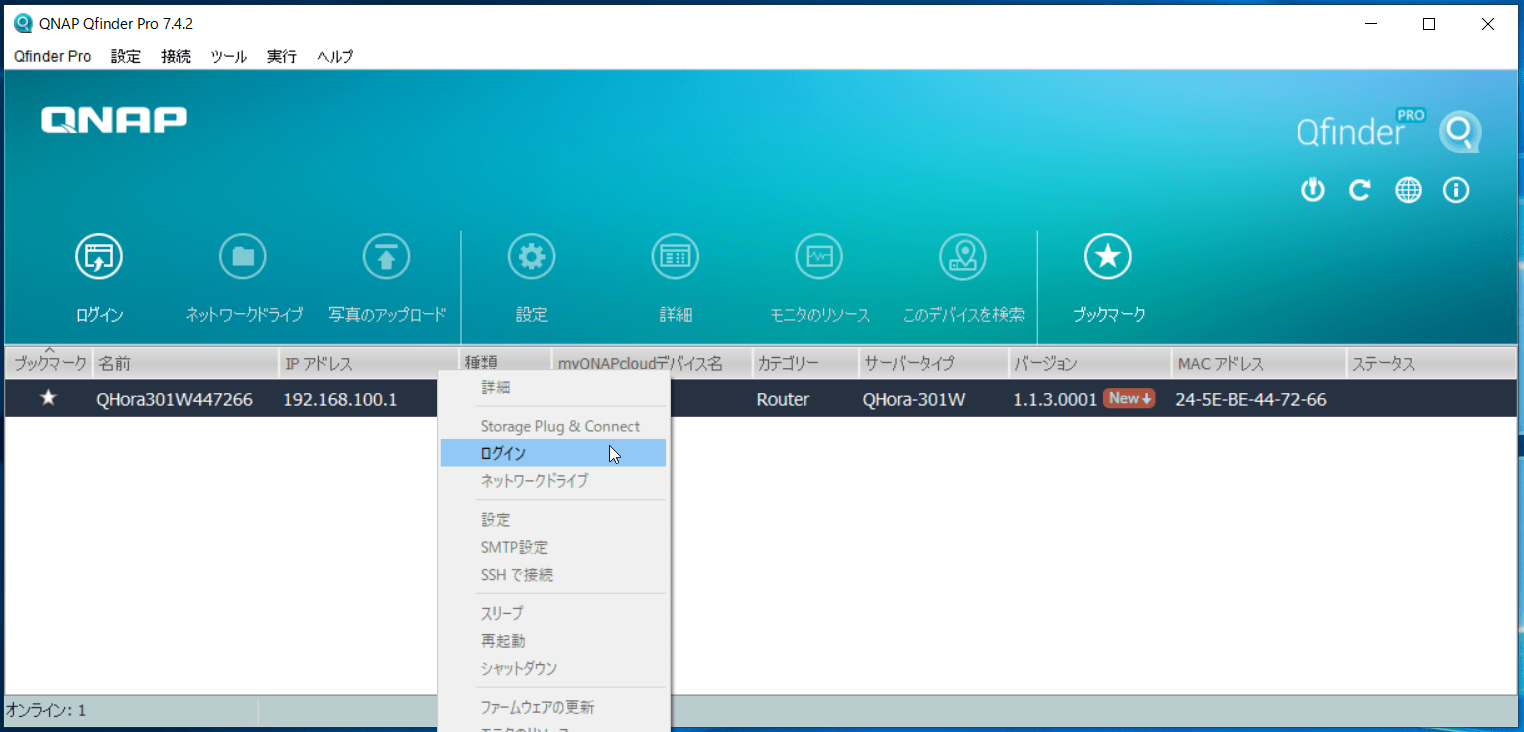The height and width of the screenshot is (732, 1524).
Task: Choose 再起動 in the context menu
Action: coord(554,641)
